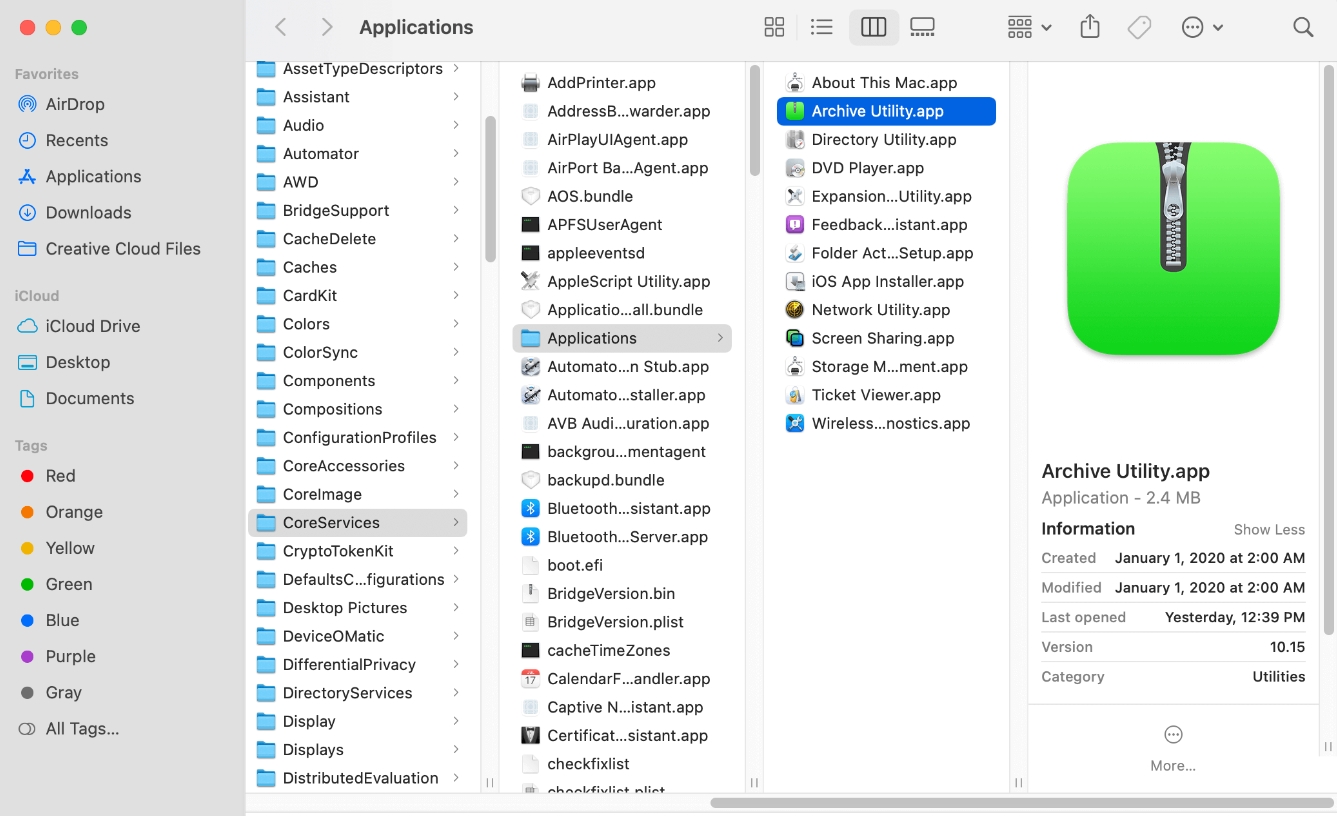Open the grouping options dropdown
1337x816 pixels.
pyautogui.click(x=1028, y=27)
